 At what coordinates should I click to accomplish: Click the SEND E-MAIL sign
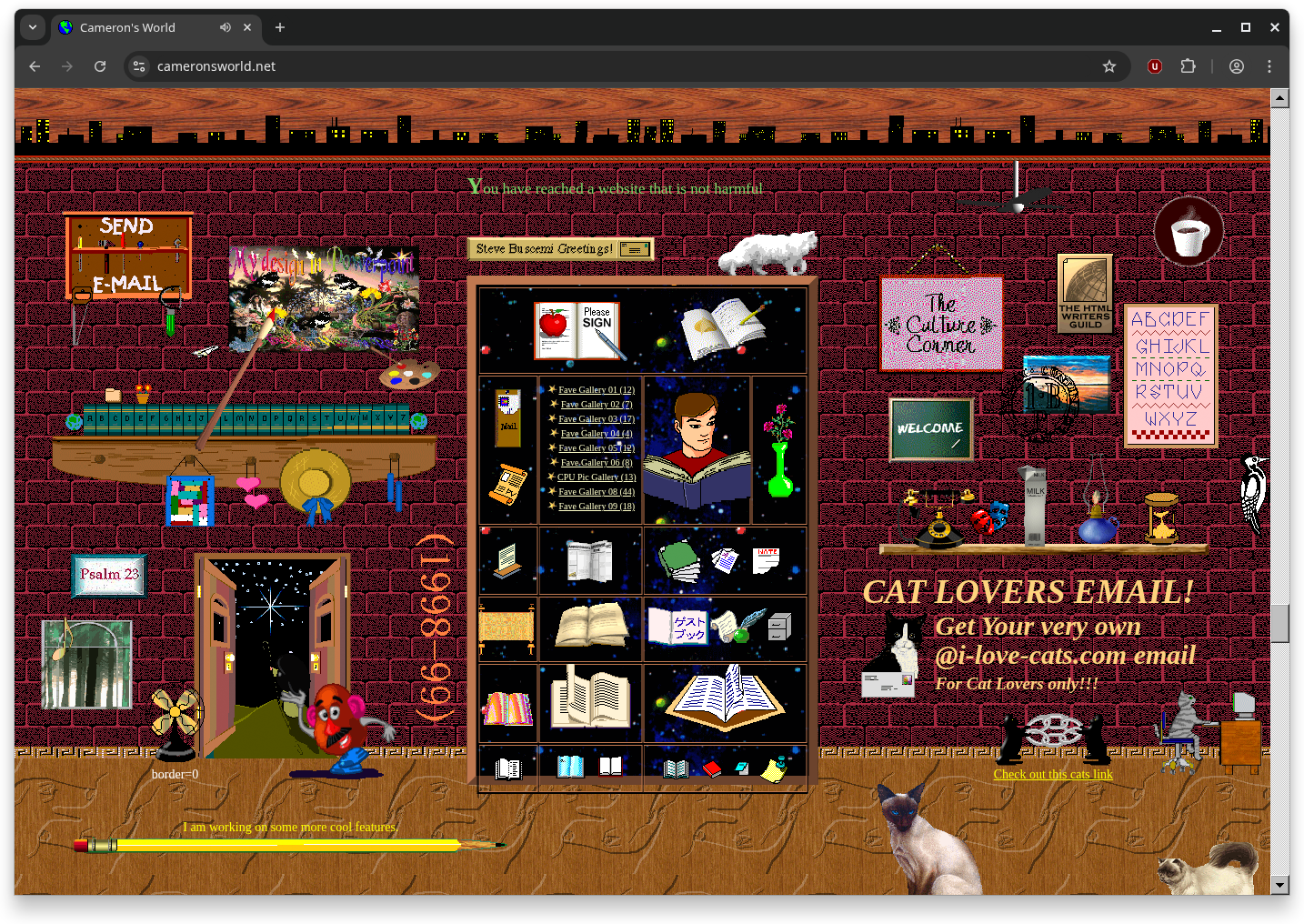[x=128, y=256]
